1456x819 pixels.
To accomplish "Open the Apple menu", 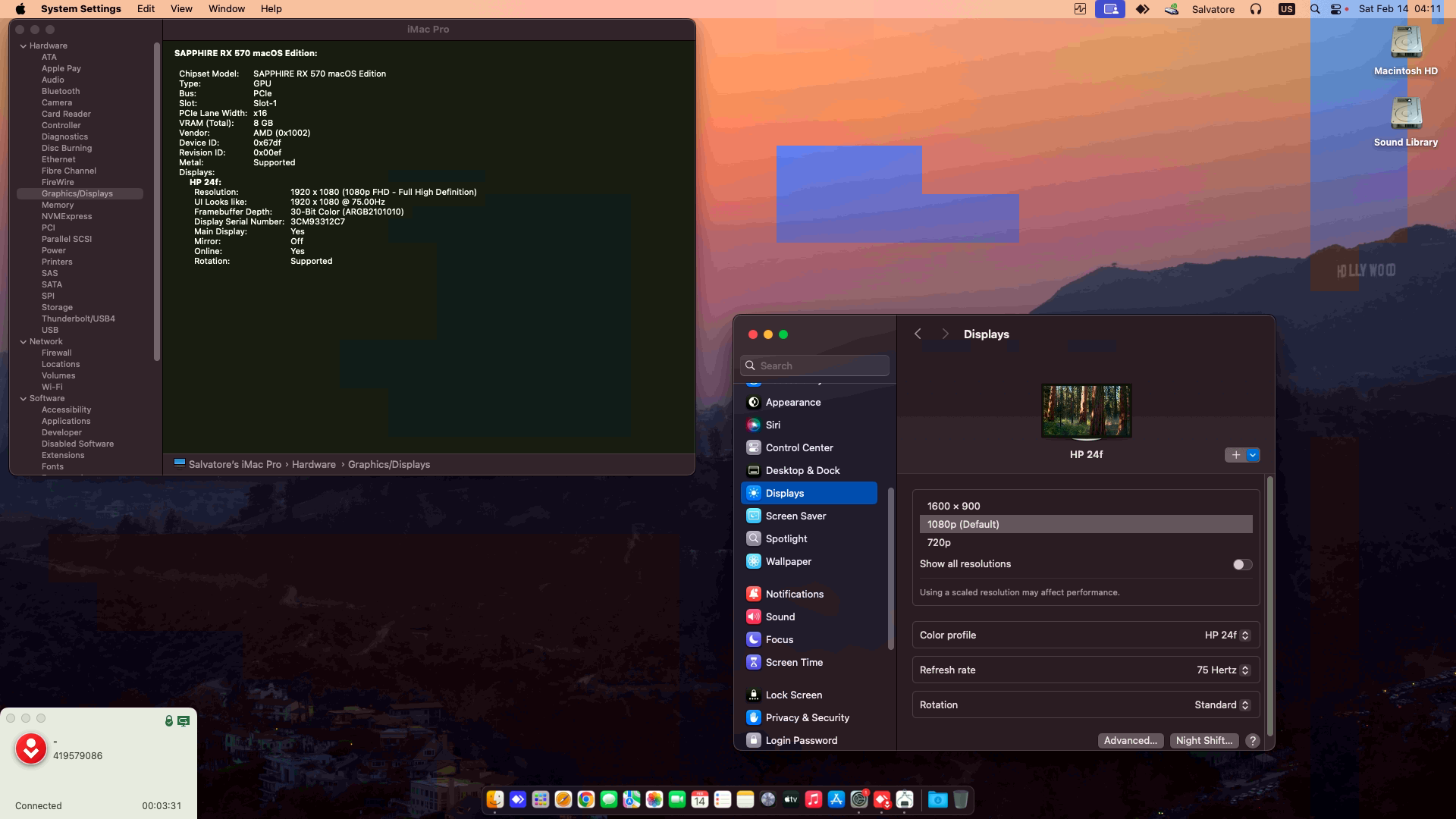I will pos(20,9).
